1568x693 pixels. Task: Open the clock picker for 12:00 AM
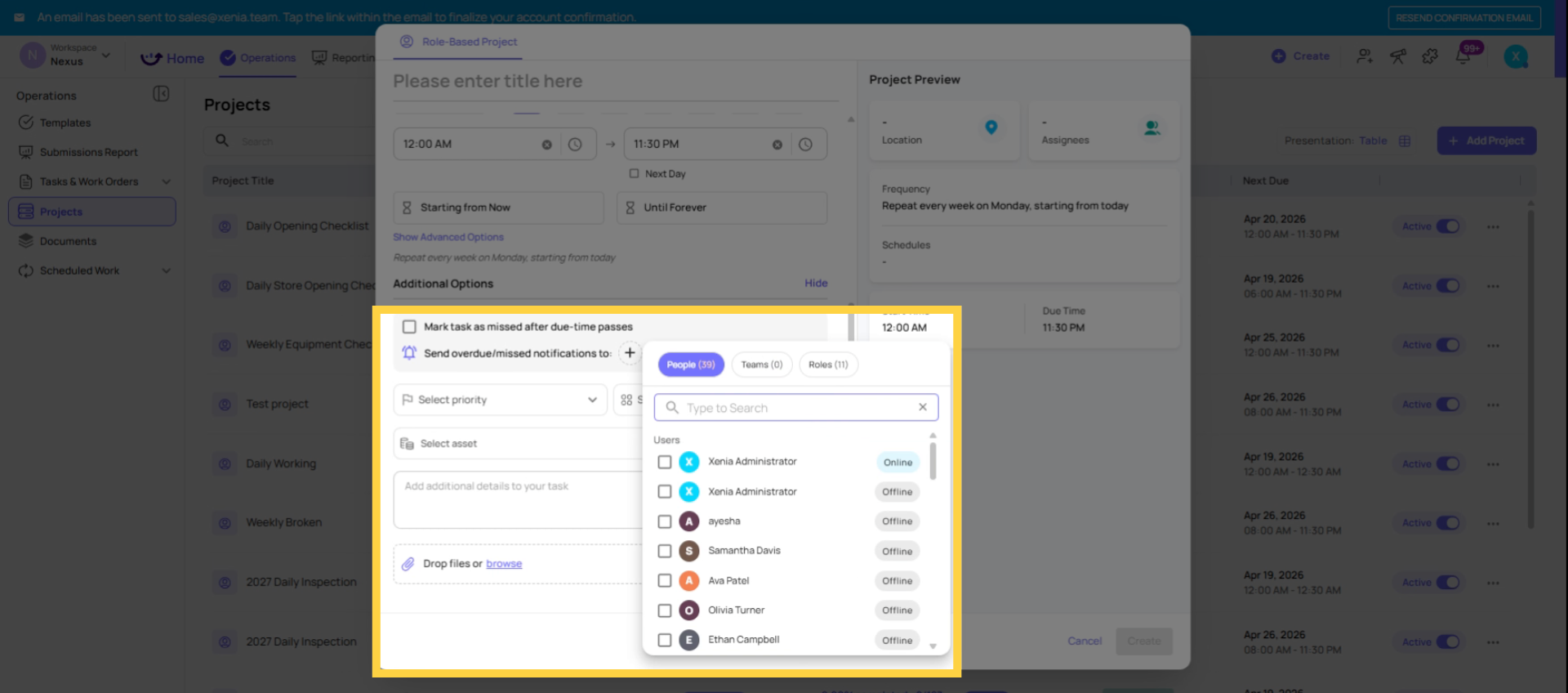(575, 145)
